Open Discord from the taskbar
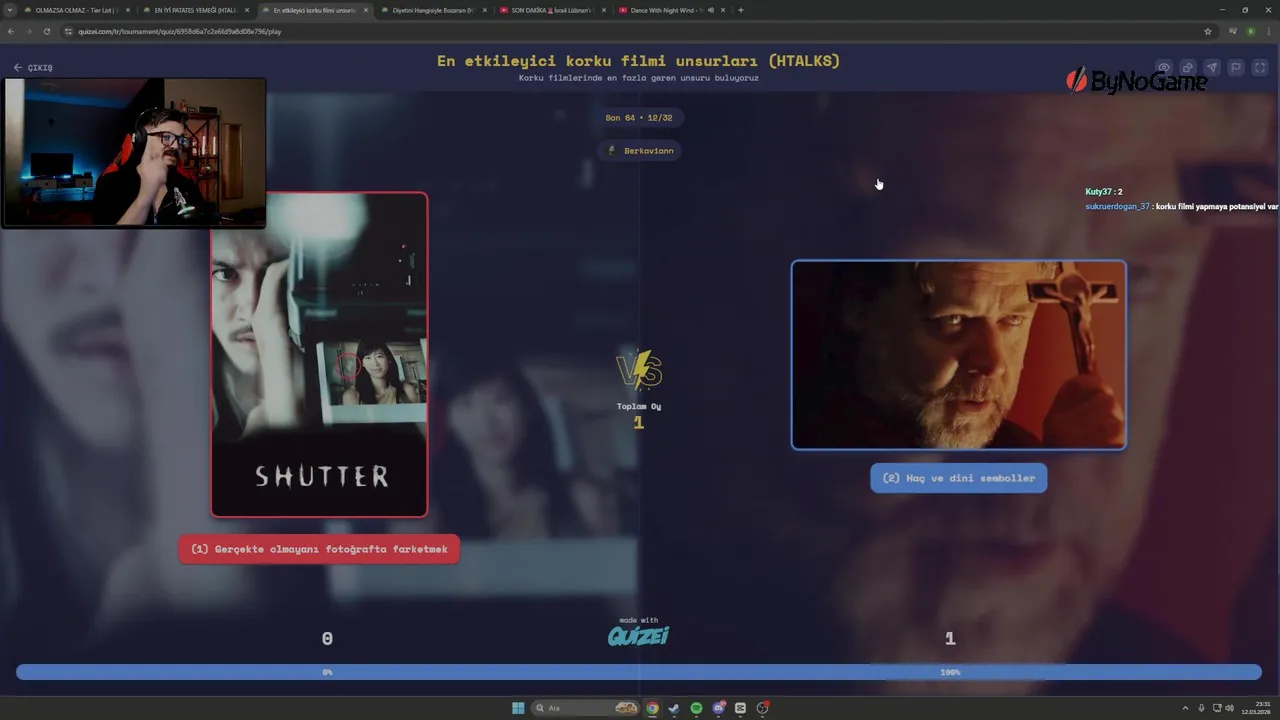 (718, 708)
